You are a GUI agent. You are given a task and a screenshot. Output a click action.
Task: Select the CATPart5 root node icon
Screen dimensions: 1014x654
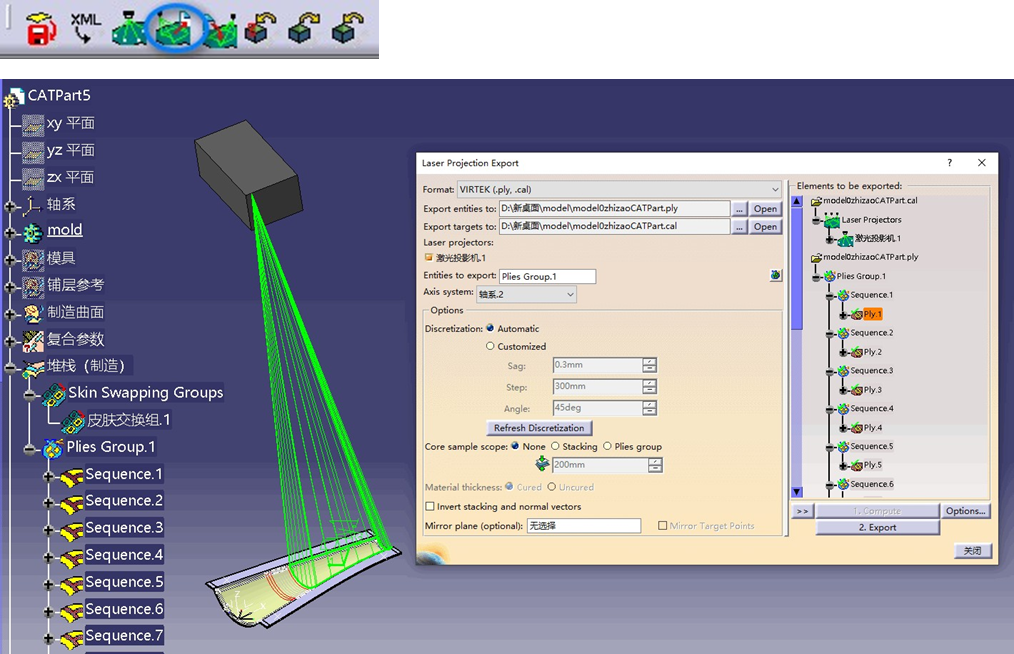click(14, 98)
